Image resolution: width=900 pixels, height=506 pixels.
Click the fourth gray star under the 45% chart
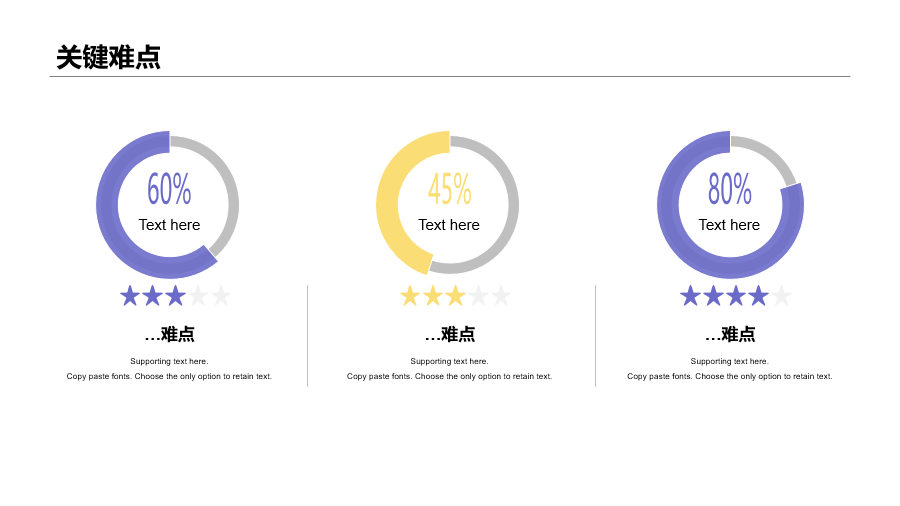coord(479,296)
